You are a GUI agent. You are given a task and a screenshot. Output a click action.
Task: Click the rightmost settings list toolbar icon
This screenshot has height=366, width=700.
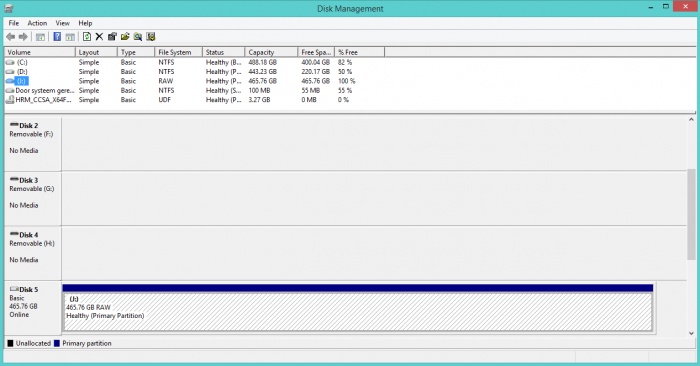click(151, 37)
